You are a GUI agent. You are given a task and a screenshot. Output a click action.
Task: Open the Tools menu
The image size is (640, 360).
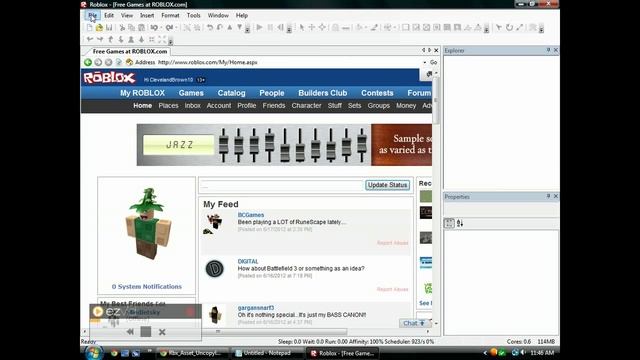pyautogui.click(x=193, y=16)
